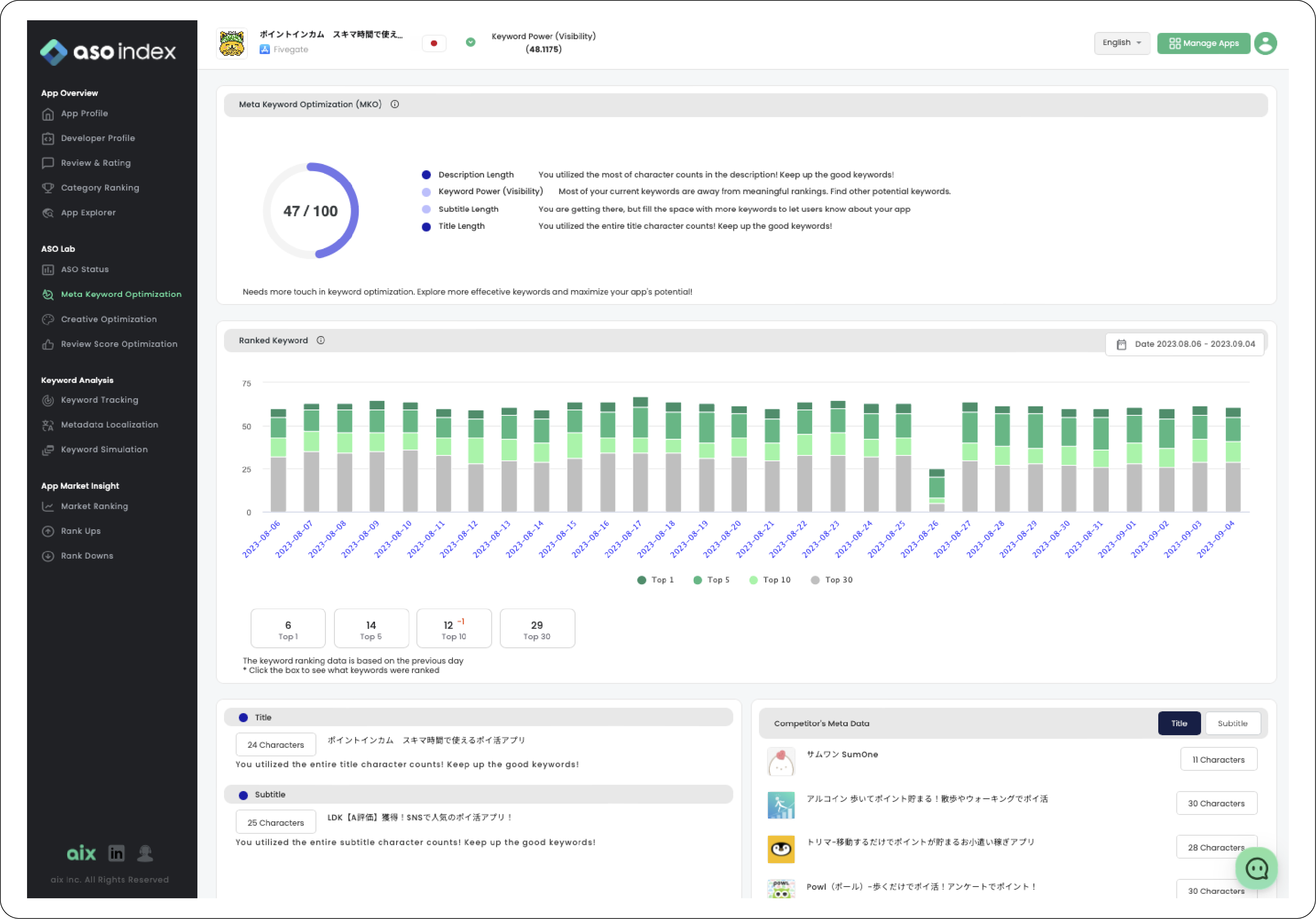Expand the green app selector chevron
1316x919 pixels.
471,42
